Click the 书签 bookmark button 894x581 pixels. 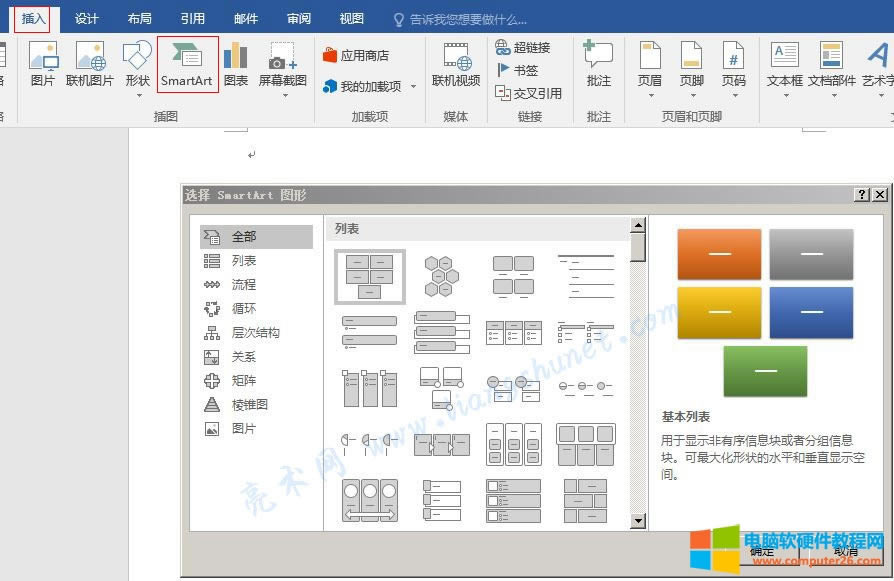[517, 70]
